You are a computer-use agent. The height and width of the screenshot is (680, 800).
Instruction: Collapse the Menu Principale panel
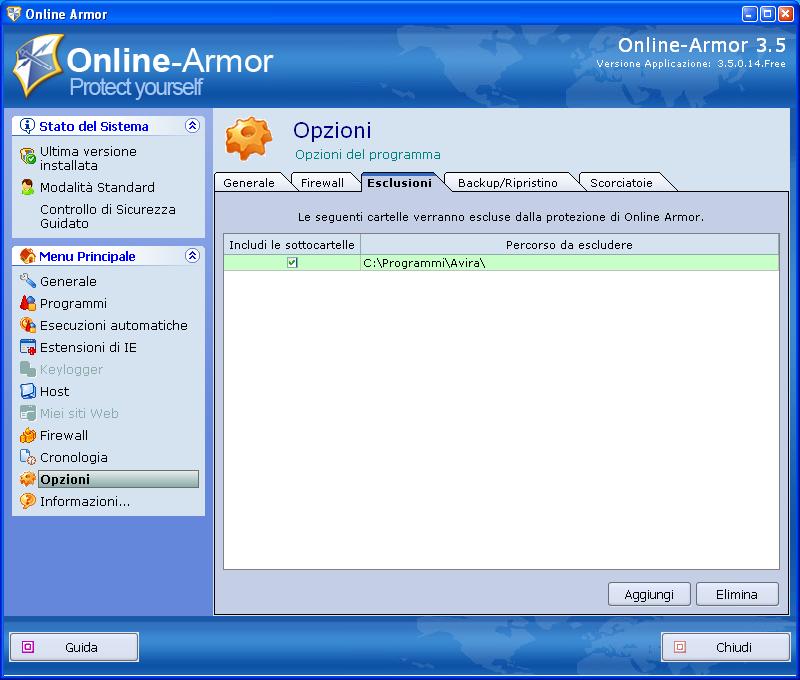coord(192,256)
